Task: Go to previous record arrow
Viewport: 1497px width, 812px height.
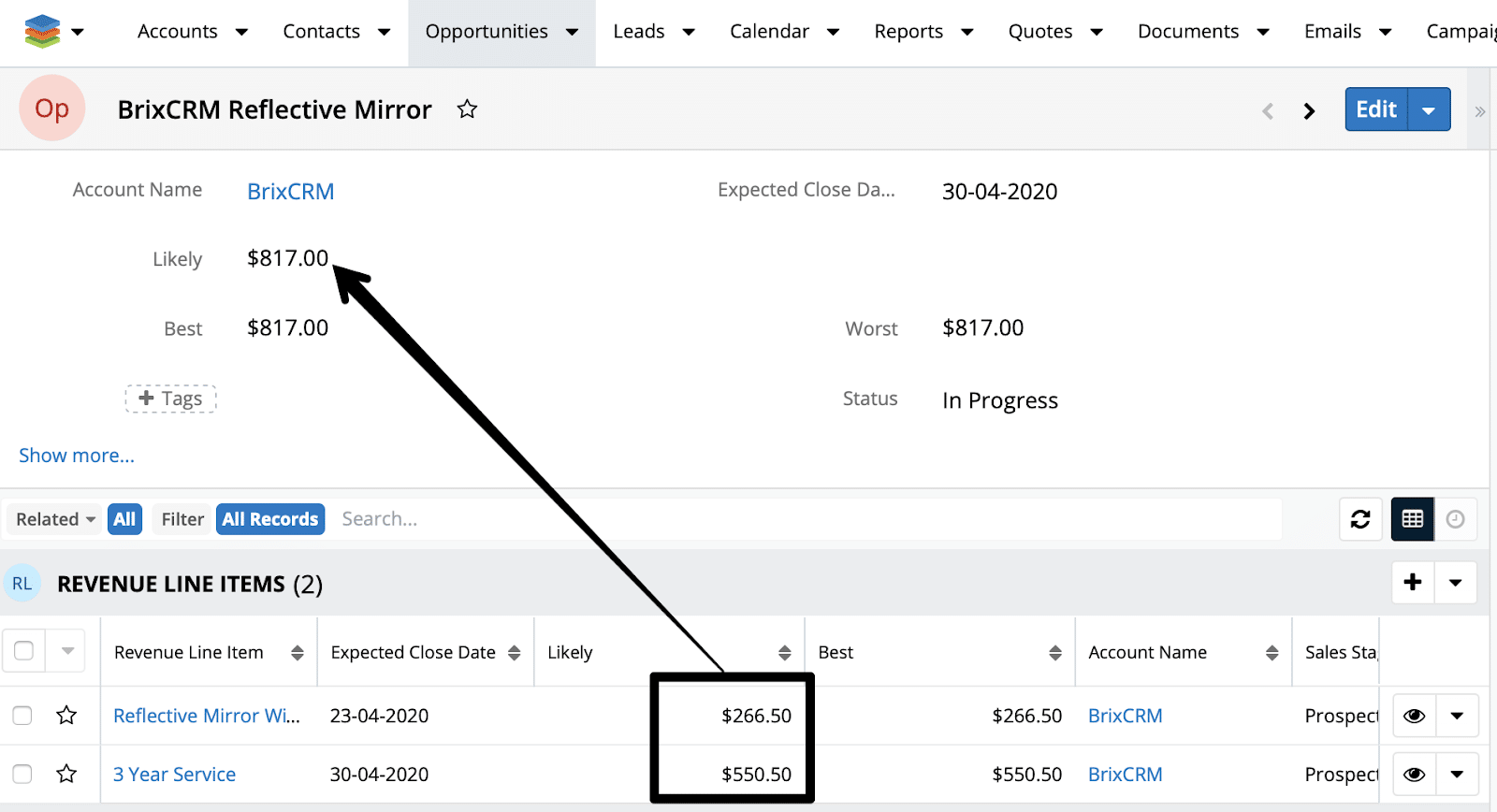Action: (1268, 111)
